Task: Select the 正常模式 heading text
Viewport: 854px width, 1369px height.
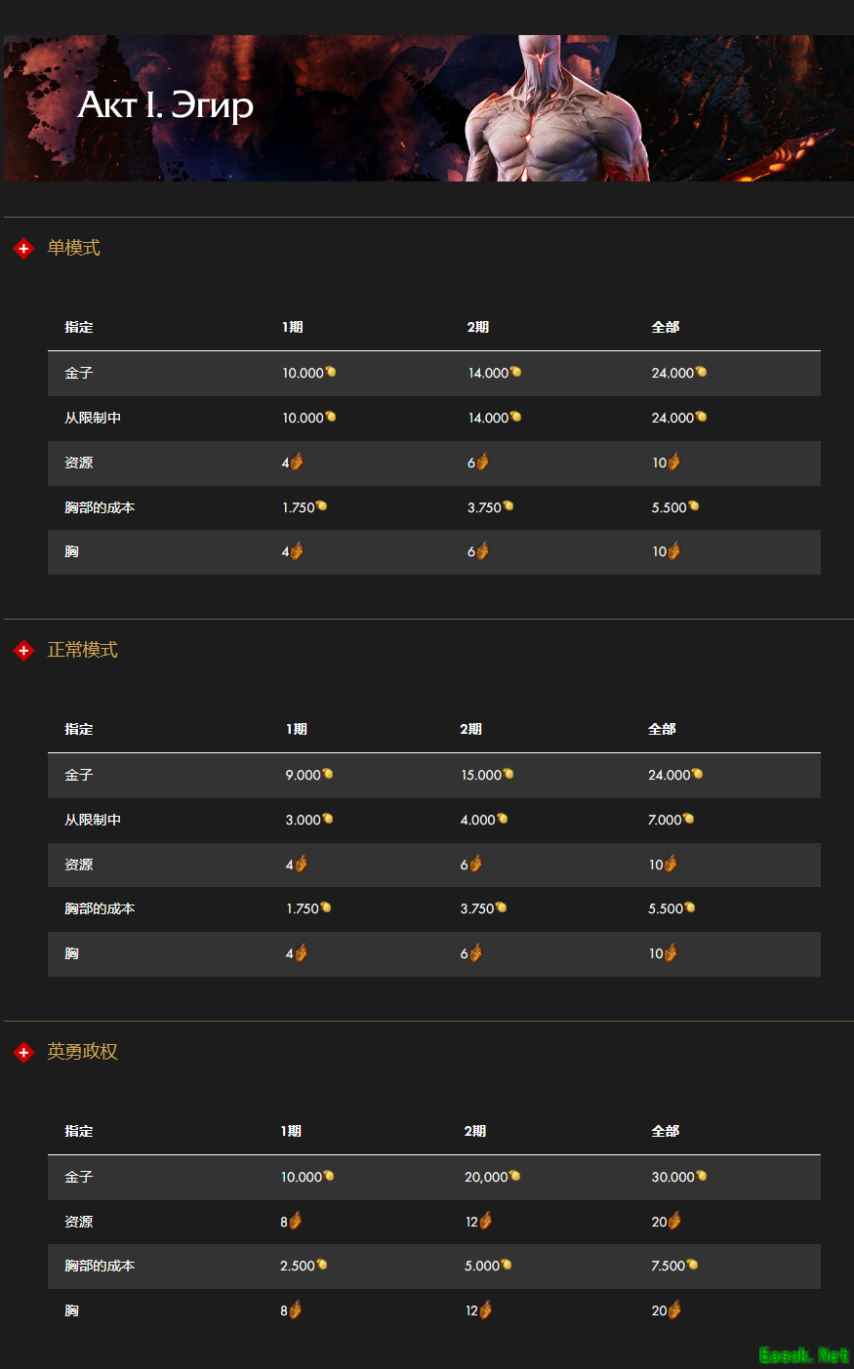Action: pyautogui.click(x=83, y=650)
